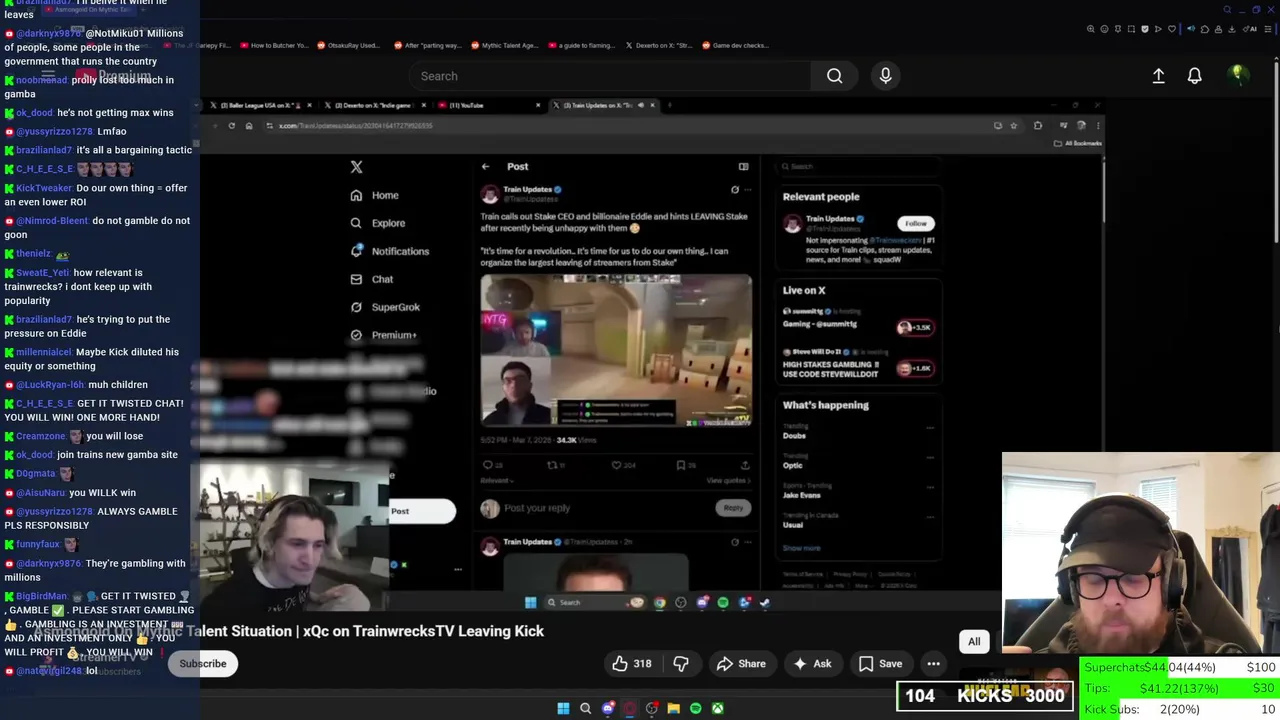The height and width of the screenshot is (720, 1280).
Task: Save the video to a playlist
Action: (x=880, y=664)
